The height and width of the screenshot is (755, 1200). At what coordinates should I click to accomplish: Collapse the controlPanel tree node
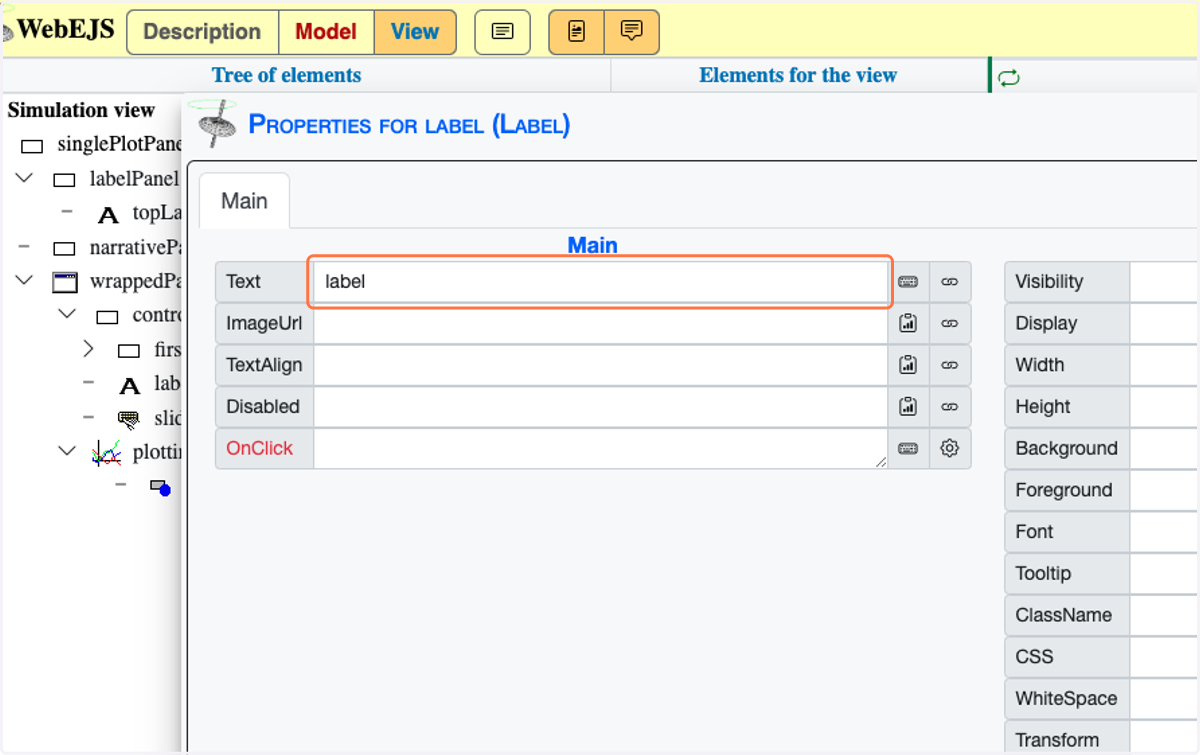tap(68, 315)
